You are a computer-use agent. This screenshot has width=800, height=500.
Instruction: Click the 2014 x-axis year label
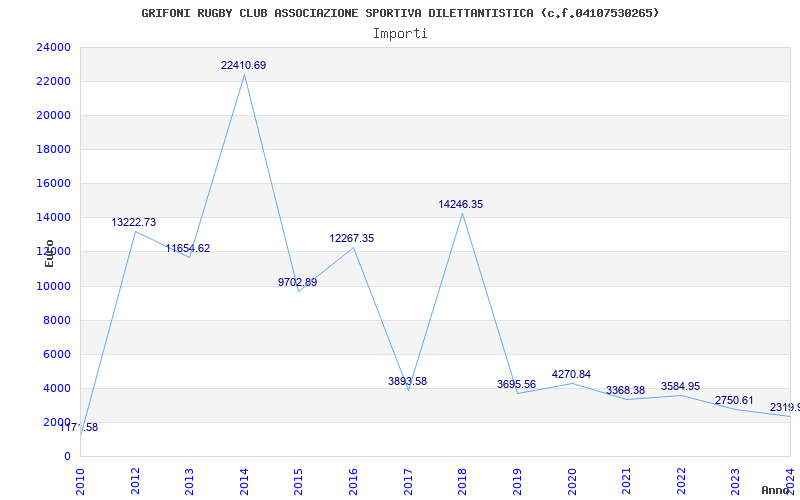click(244, 481)
